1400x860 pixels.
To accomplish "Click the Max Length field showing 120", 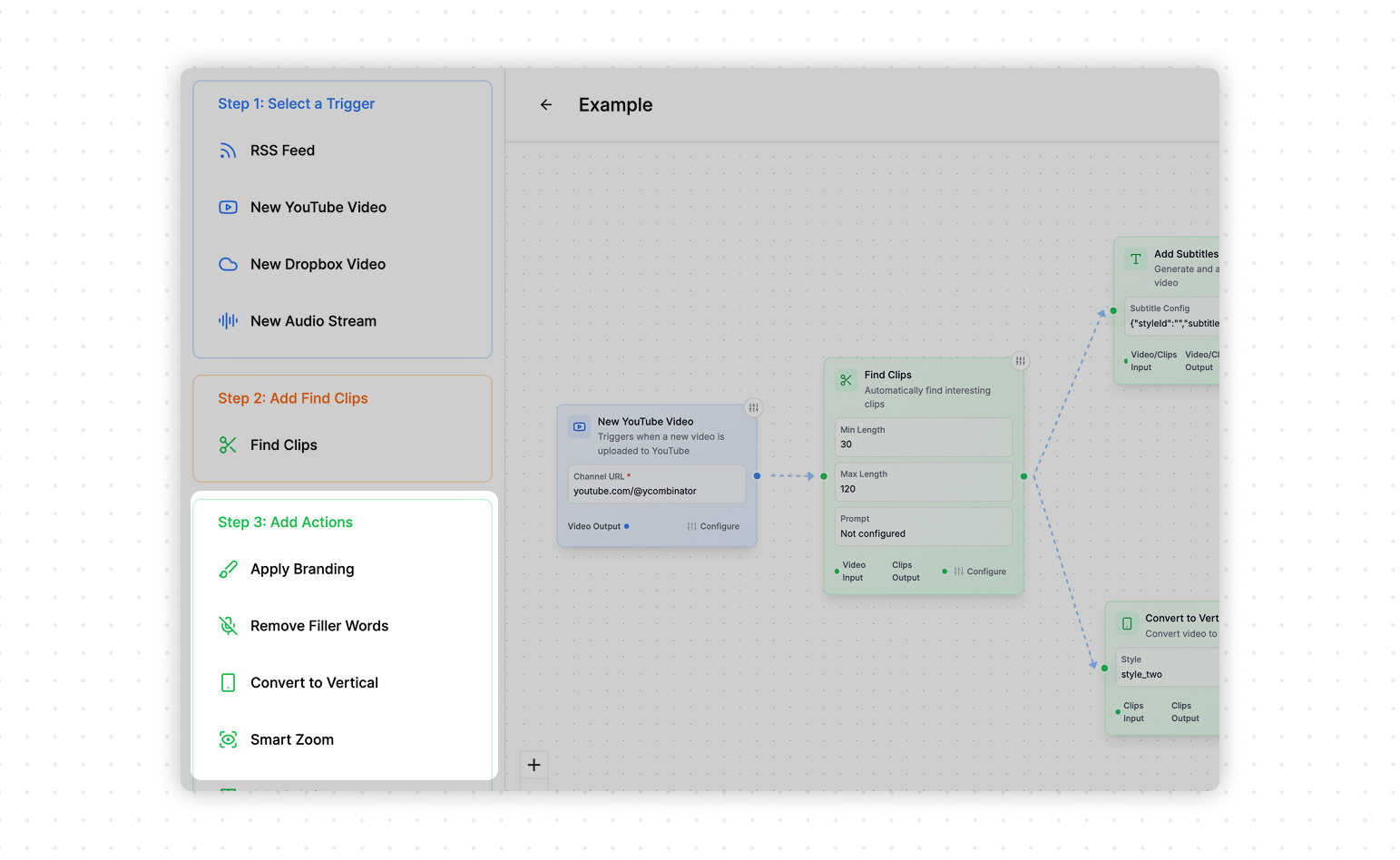I will point(924,483).
